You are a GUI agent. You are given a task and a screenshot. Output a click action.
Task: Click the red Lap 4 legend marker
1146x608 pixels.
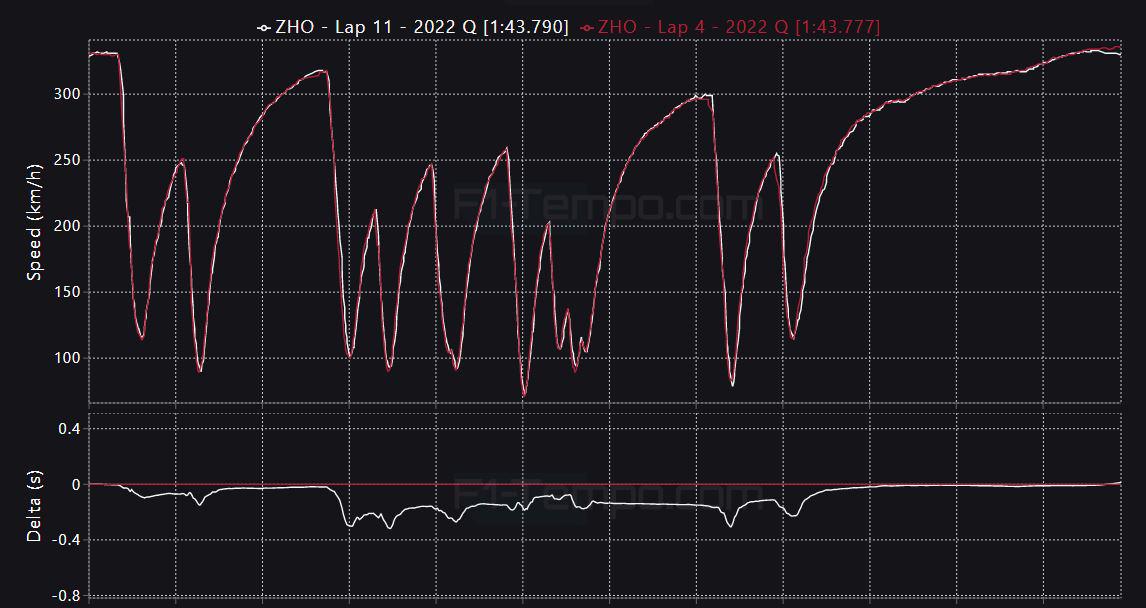(x=587, y=28)
